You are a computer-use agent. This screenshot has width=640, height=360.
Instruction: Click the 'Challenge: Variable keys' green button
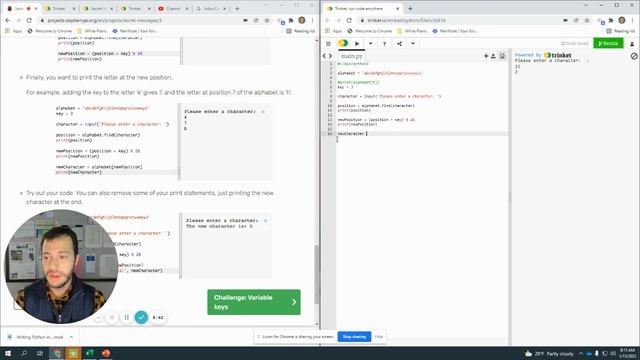click(x=253, y=302)
